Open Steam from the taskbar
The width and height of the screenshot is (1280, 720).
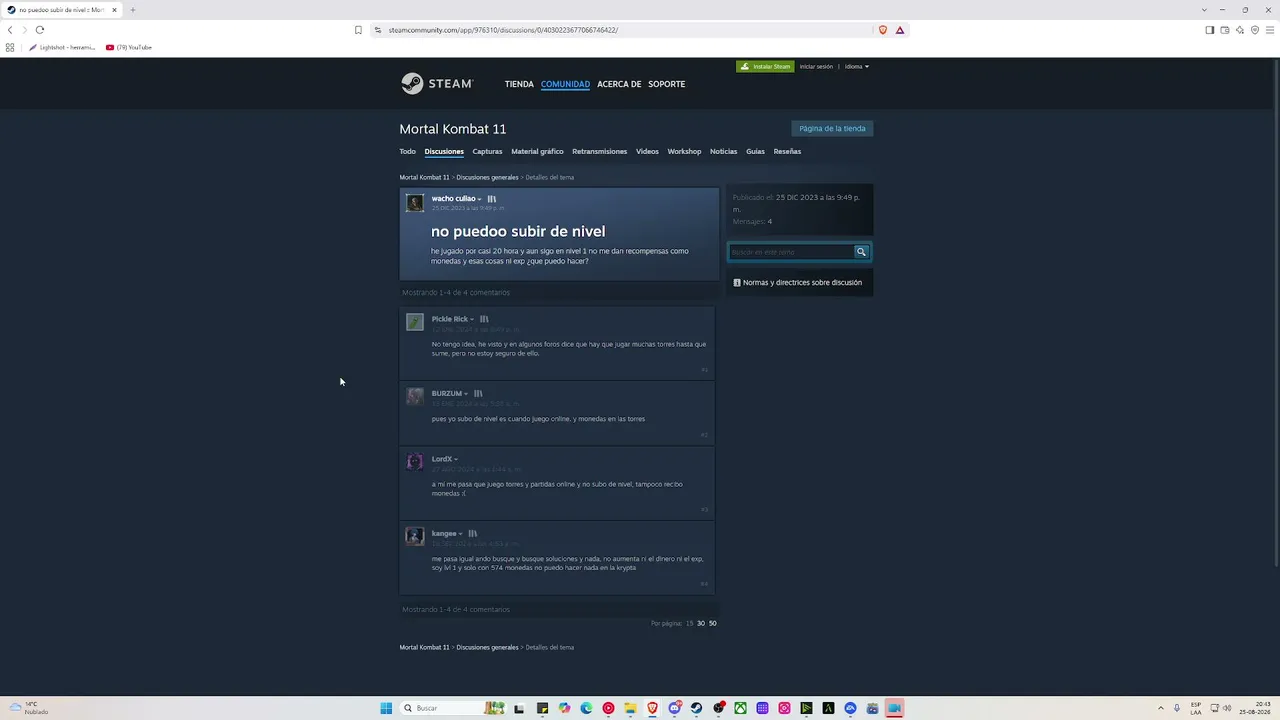[696, 708]
